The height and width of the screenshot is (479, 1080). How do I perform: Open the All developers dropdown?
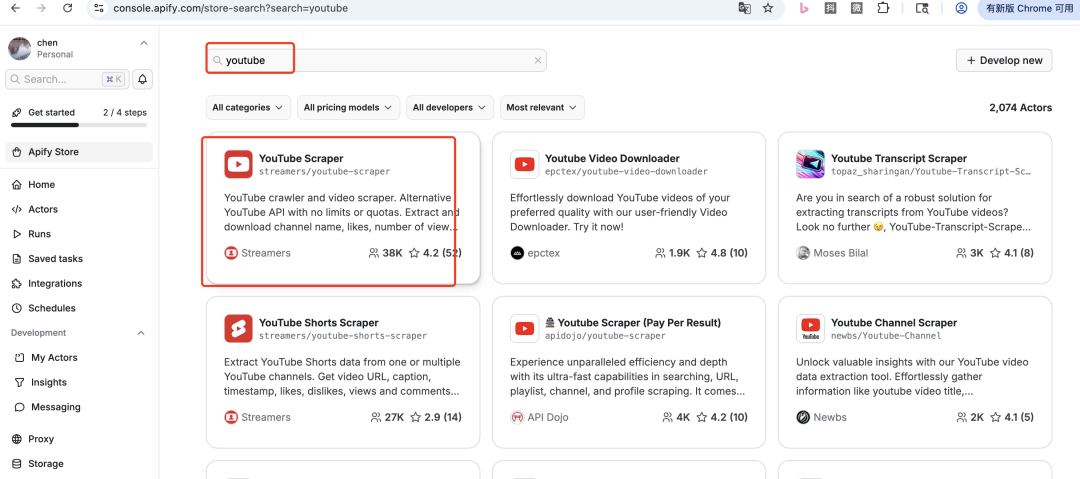449,107
